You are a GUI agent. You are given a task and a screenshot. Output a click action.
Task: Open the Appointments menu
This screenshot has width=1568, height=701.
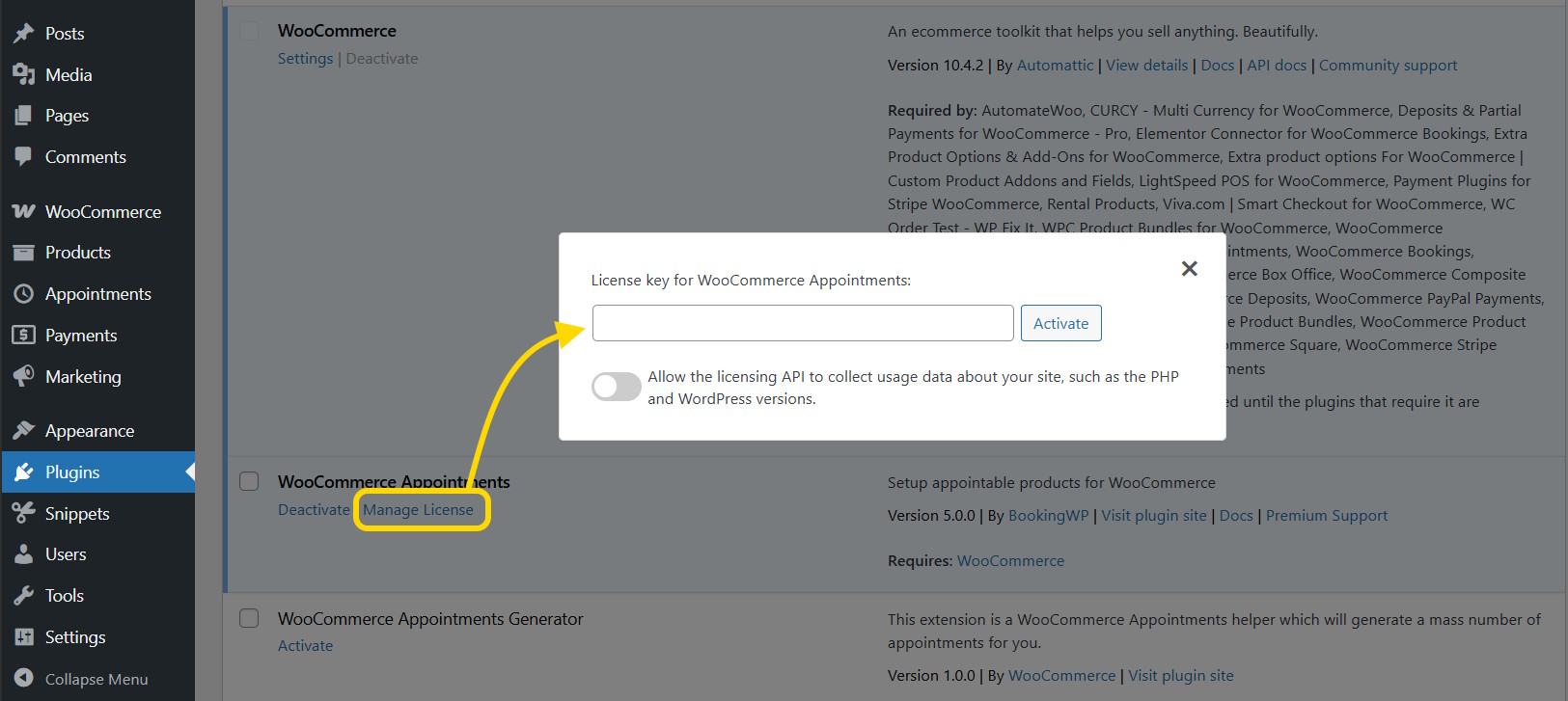pos(98,294)
